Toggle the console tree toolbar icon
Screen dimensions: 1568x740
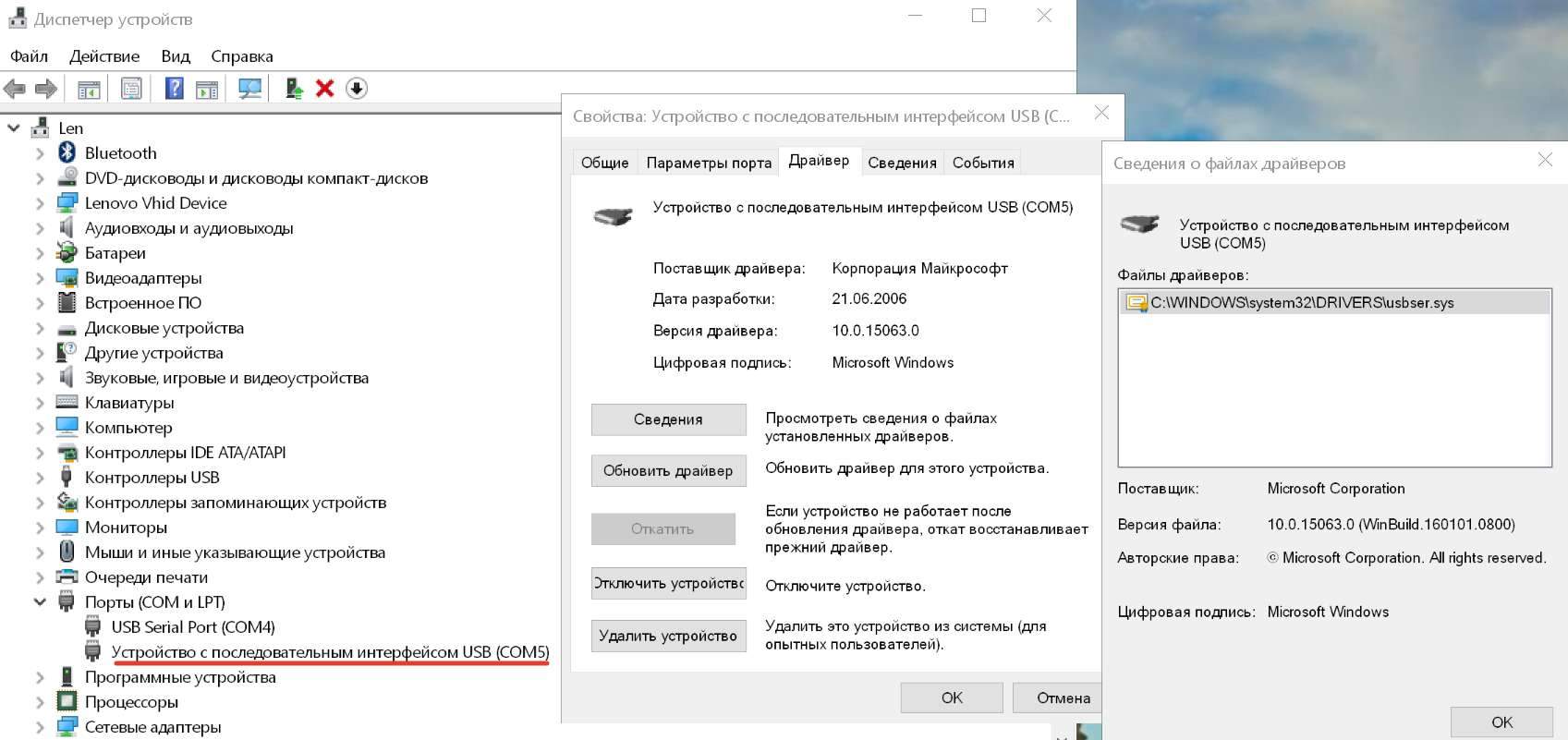89,89
